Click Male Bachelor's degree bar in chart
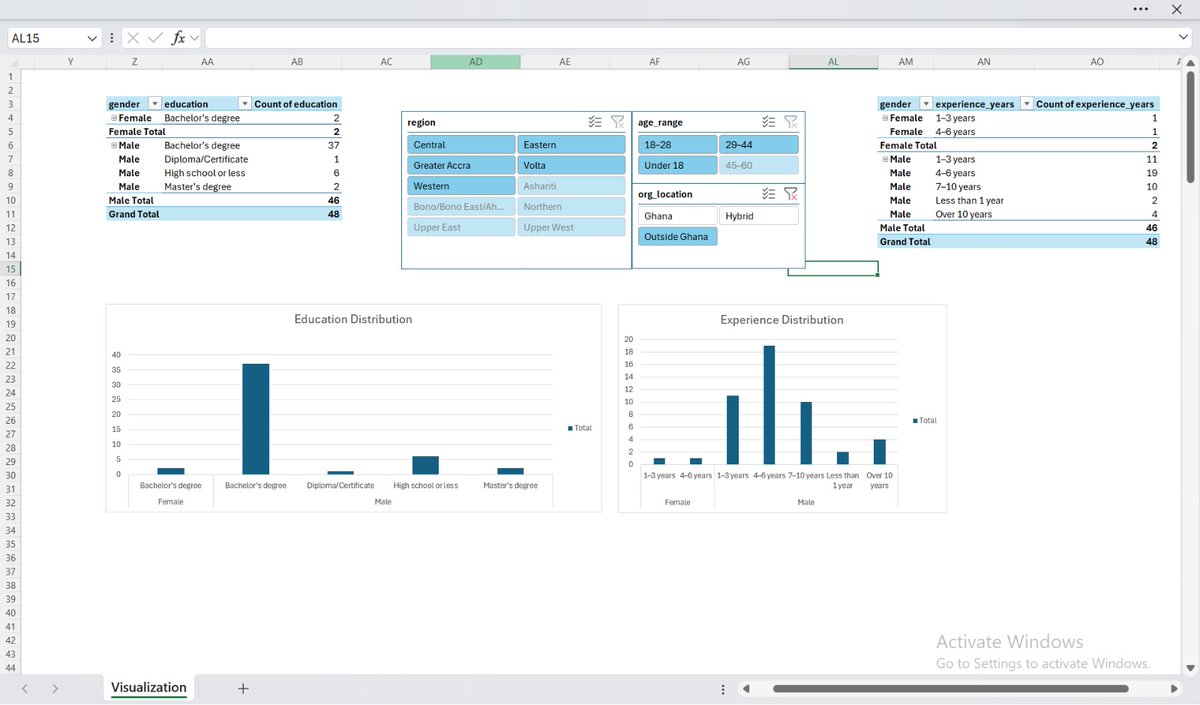This screenshot has height=705, width=1200. (x=256, y=419)
